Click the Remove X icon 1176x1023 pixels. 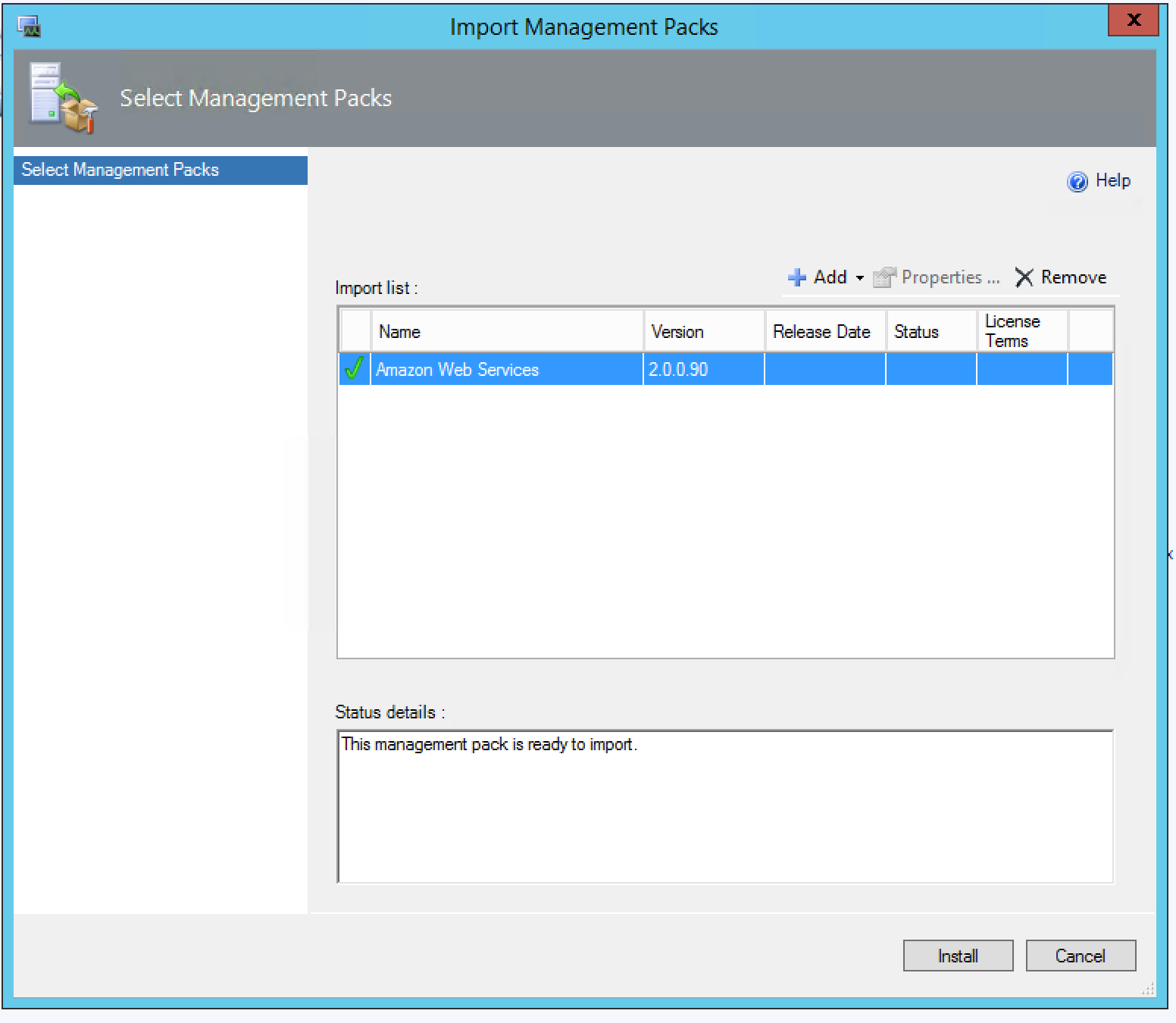[x=1024, y=278]
